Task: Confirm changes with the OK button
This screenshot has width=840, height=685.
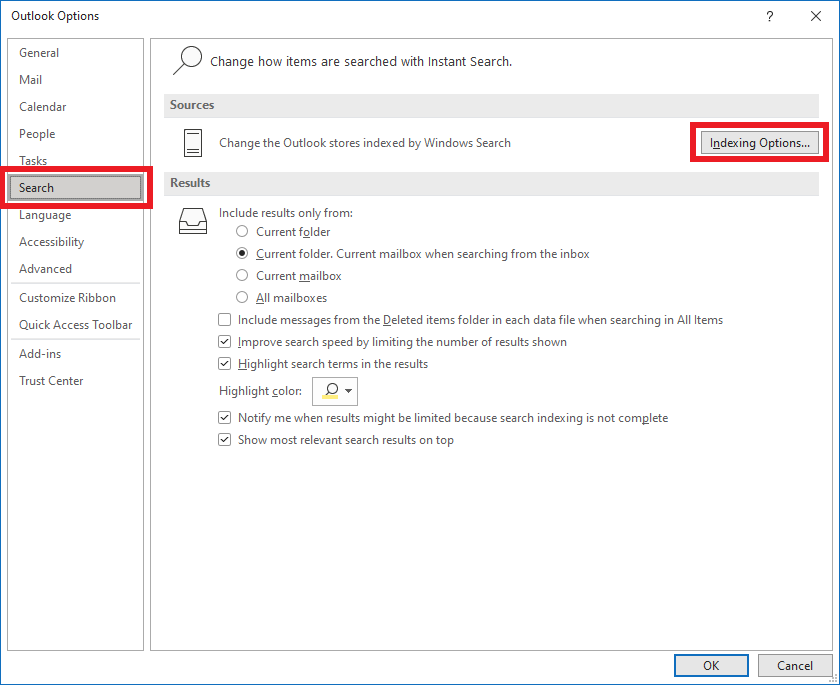Action: point(711,666)
